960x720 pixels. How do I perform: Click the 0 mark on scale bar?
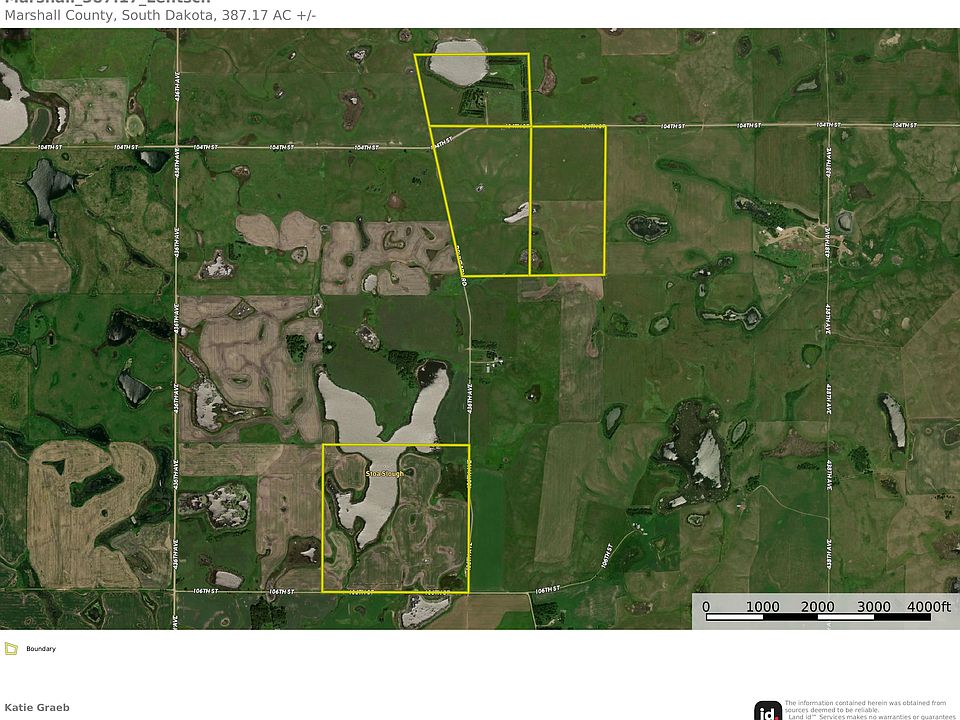706,606
